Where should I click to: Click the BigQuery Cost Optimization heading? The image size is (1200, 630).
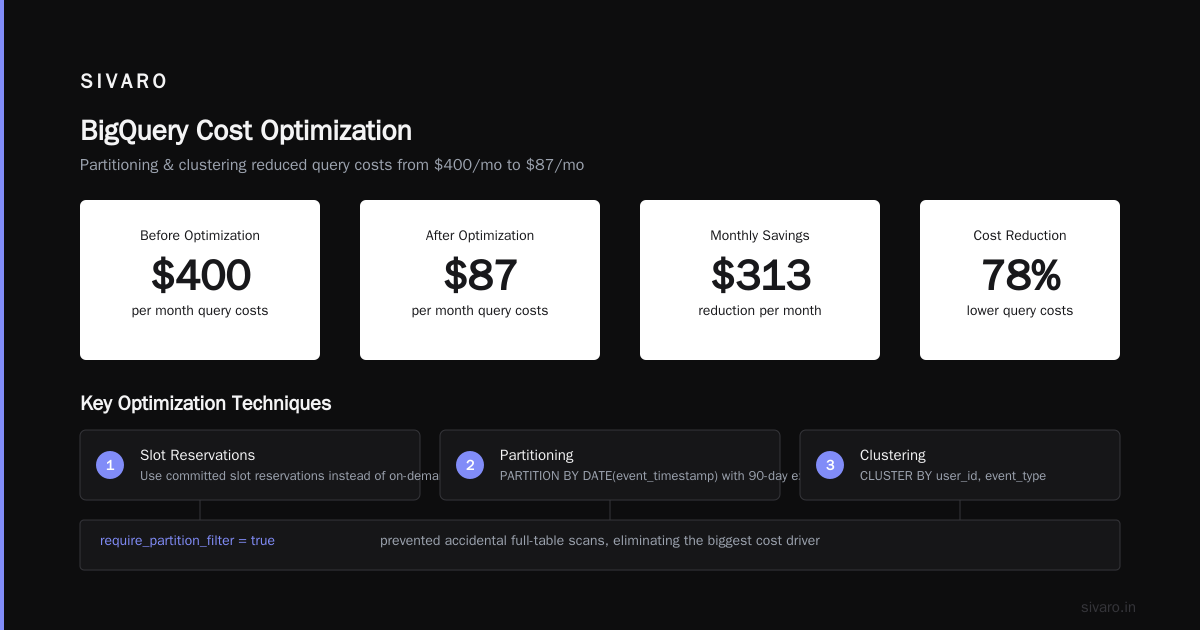coord(246,131)
